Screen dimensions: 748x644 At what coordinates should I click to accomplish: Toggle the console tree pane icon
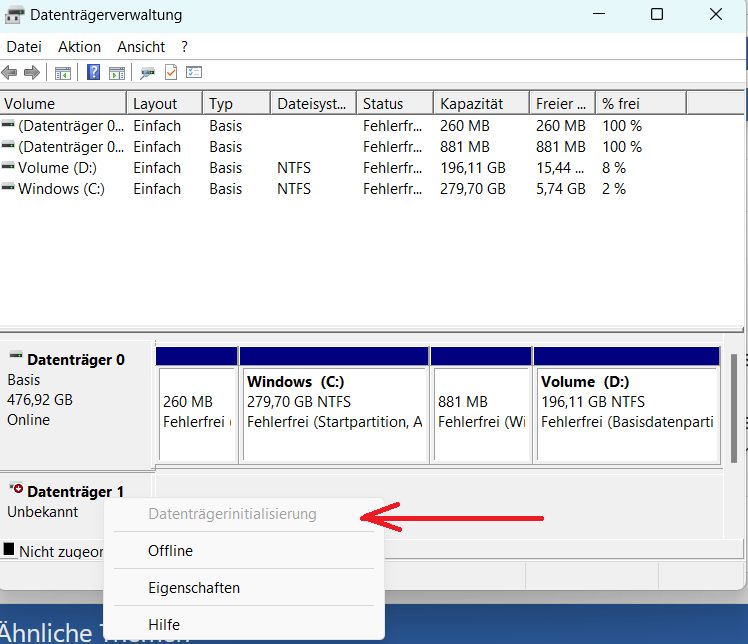pyautogui.click(x=63, y=73)
